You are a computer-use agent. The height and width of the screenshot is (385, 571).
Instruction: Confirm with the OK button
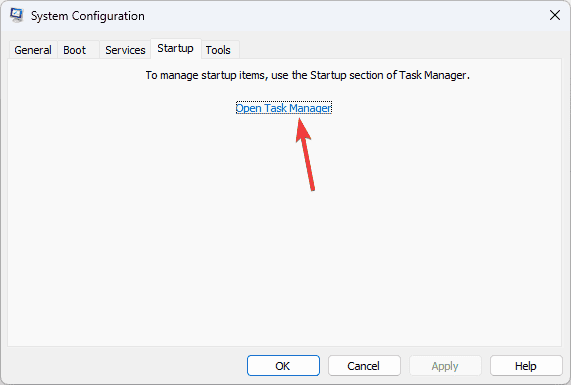coord(283,366)
